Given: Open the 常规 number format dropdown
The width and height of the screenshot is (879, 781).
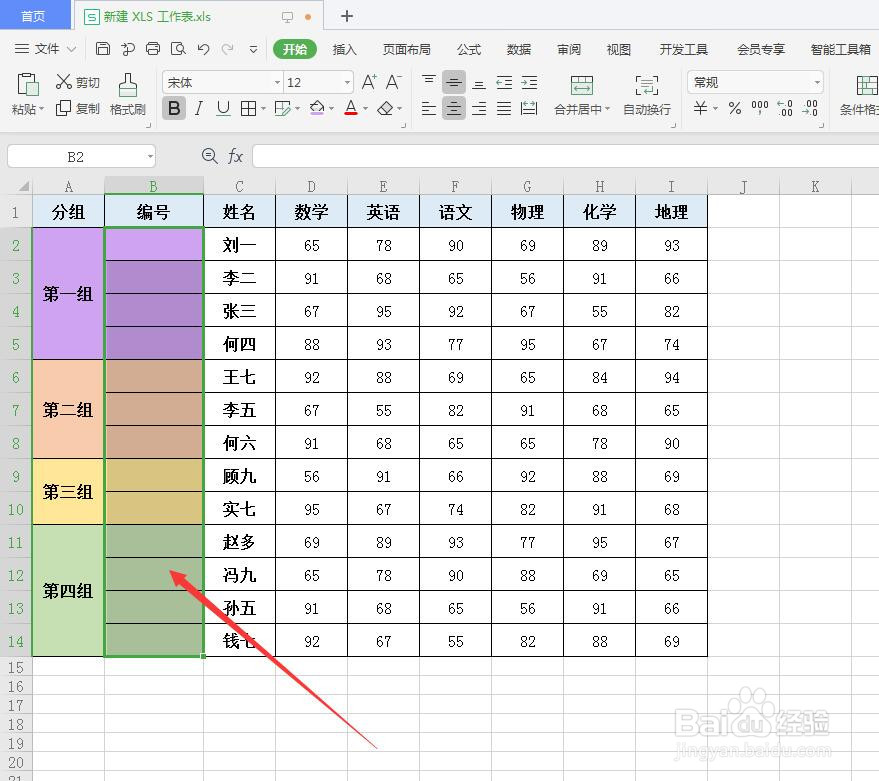Looking at the screenshot, I should coord(753,81).
